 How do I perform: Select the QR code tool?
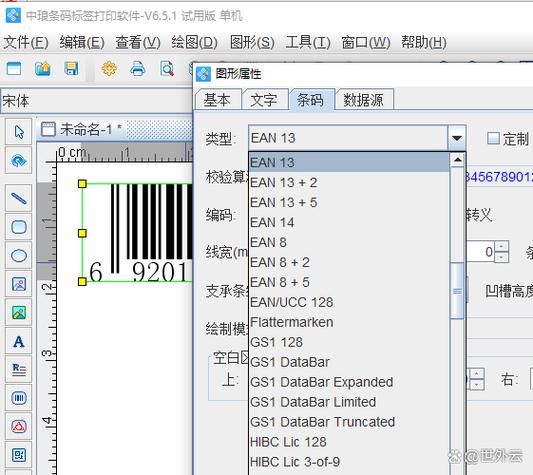point(19,455)
